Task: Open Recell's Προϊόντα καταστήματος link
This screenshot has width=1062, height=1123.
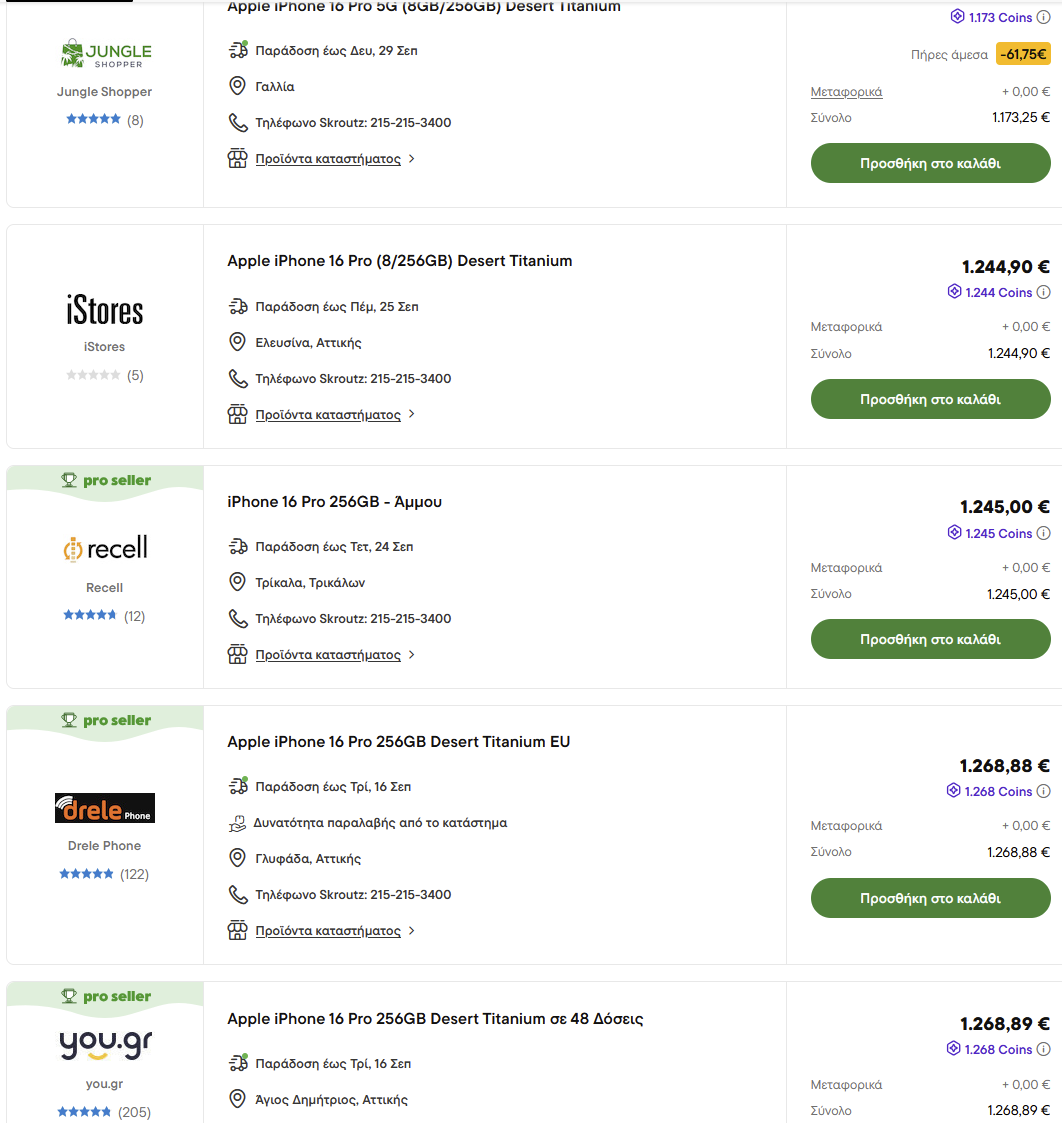Action: coord(328,655)
